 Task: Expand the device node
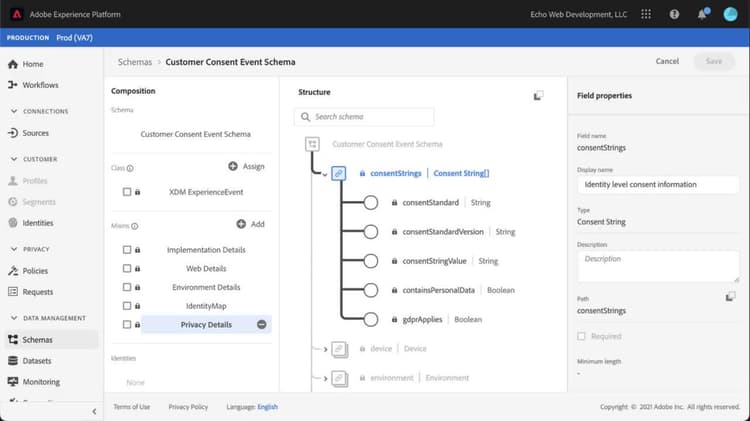click(325, 349)
